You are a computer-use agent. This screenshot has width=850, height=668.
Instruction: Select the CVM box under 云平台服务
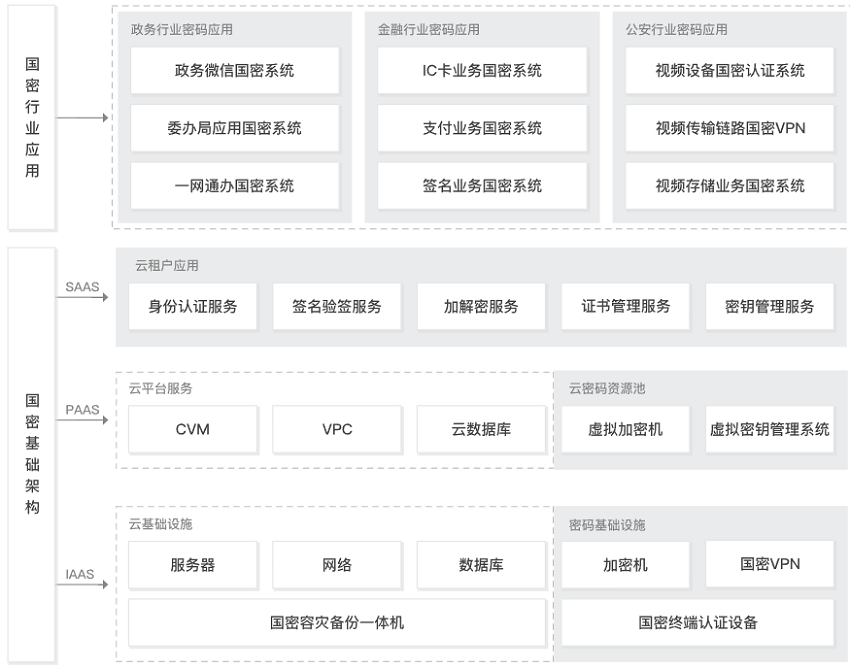click(x=193, y=430)
